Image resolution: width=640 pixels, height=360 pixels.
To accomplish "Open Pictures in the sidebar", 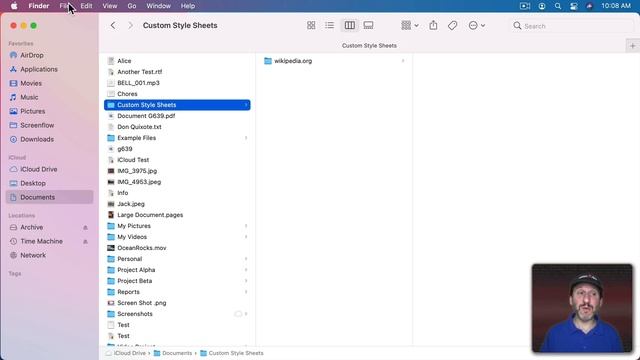I will click(x=33, y=111).
